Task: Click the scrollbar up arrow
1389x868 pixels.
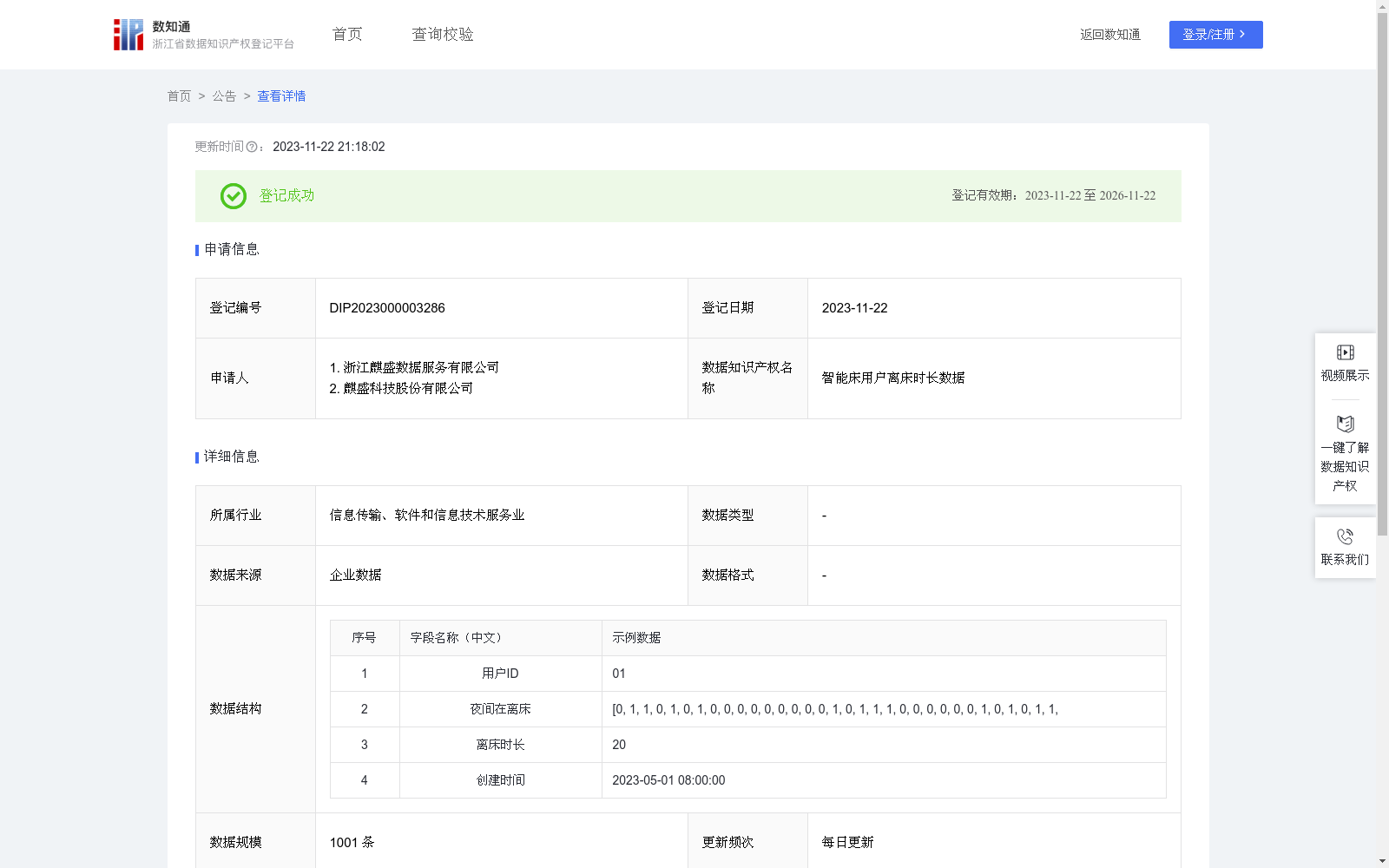Action: 1382,6
